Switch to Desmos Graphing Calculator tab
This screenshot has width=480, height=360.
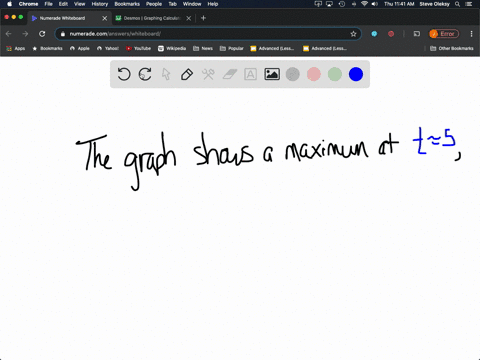[x=152, y=18]
